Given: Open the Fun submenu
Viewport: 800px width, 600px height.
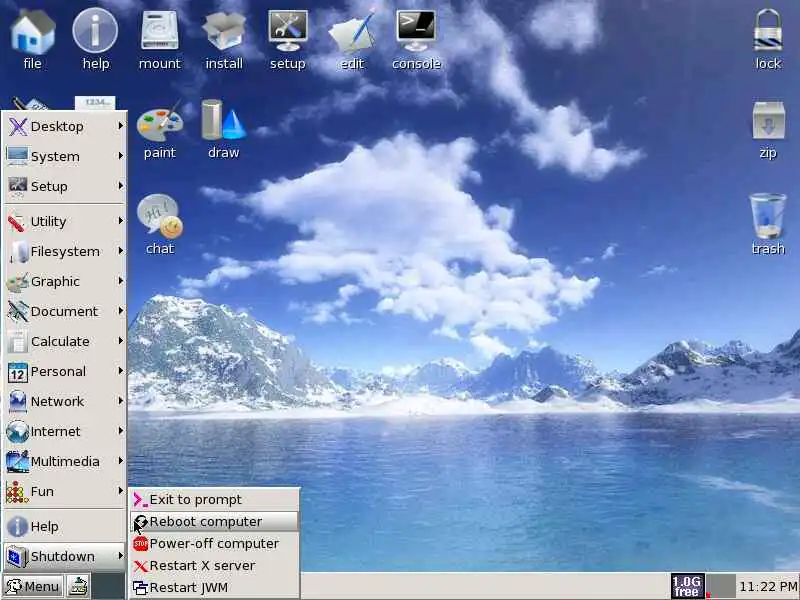Looking at the screenshot, I should (65, 491).
